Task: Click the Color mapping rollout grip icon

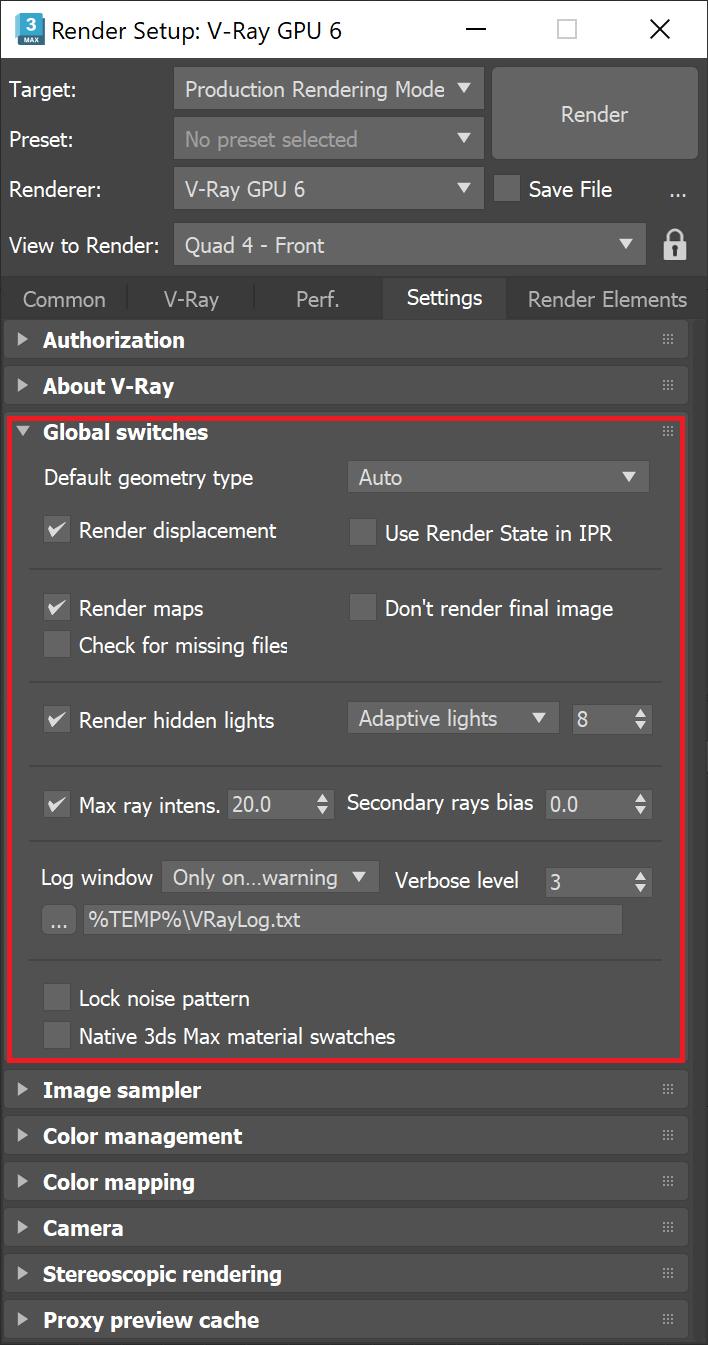Action: point(667,1181)
